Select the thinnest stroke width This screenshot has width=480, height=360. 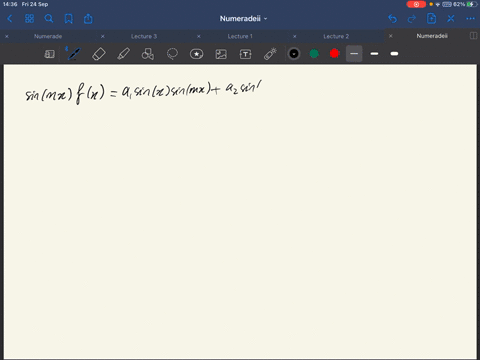click(354, 54)
